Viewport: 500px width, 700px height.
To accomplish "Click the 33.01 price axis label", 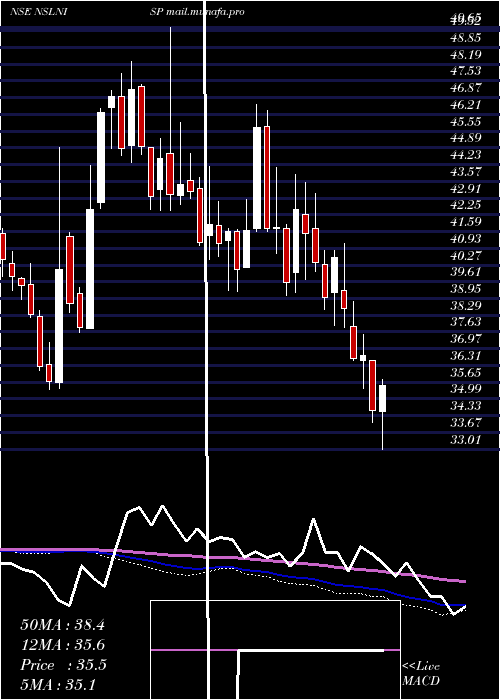I will 466,440.
